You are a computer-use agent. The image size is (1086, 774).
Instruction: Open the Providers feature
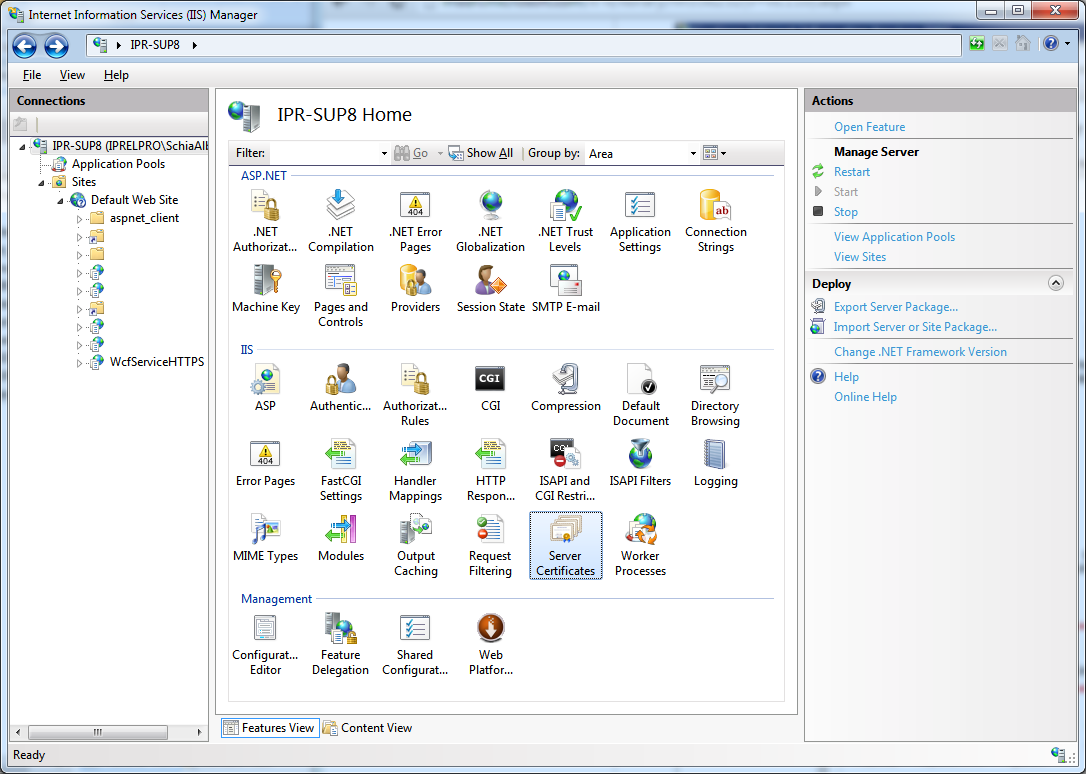(416, 289)
